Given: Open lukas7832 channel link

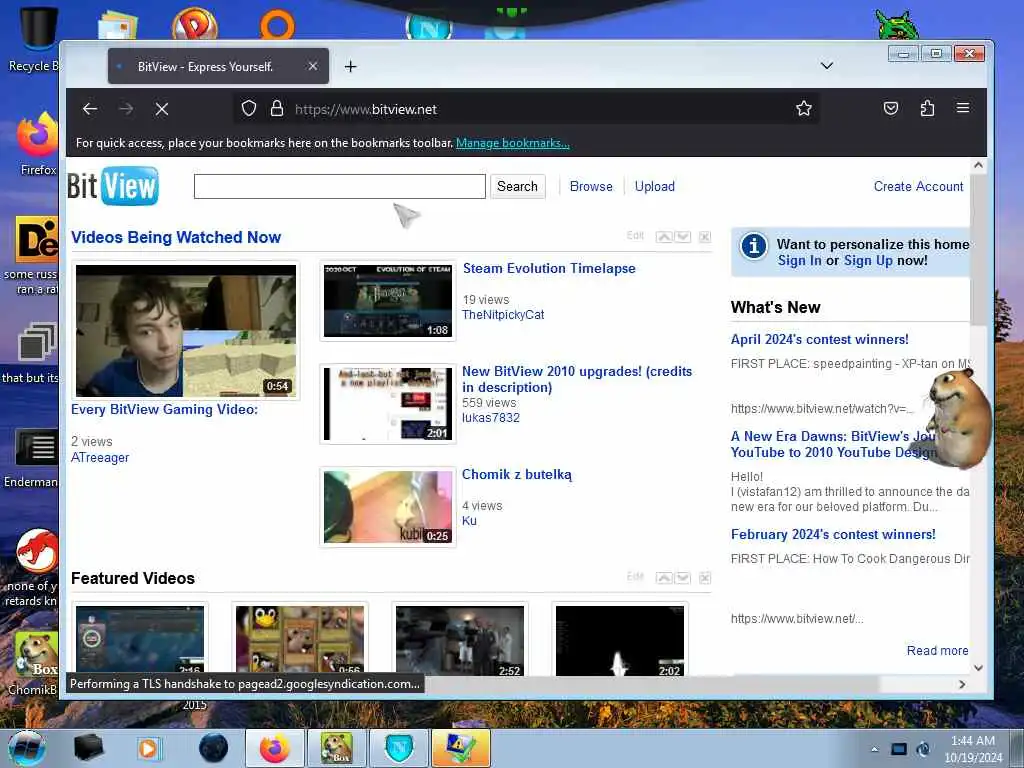Looking at the screenshot, I should (x=490, y=418).
